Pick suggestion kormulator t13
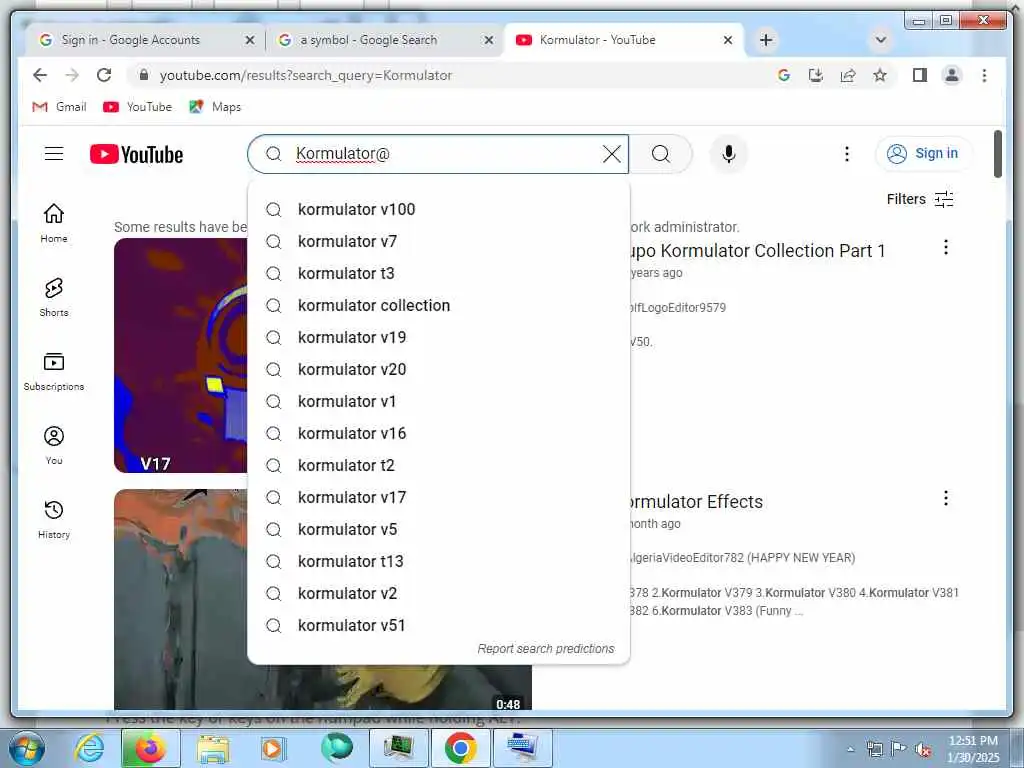 click(x=439, y=562)
